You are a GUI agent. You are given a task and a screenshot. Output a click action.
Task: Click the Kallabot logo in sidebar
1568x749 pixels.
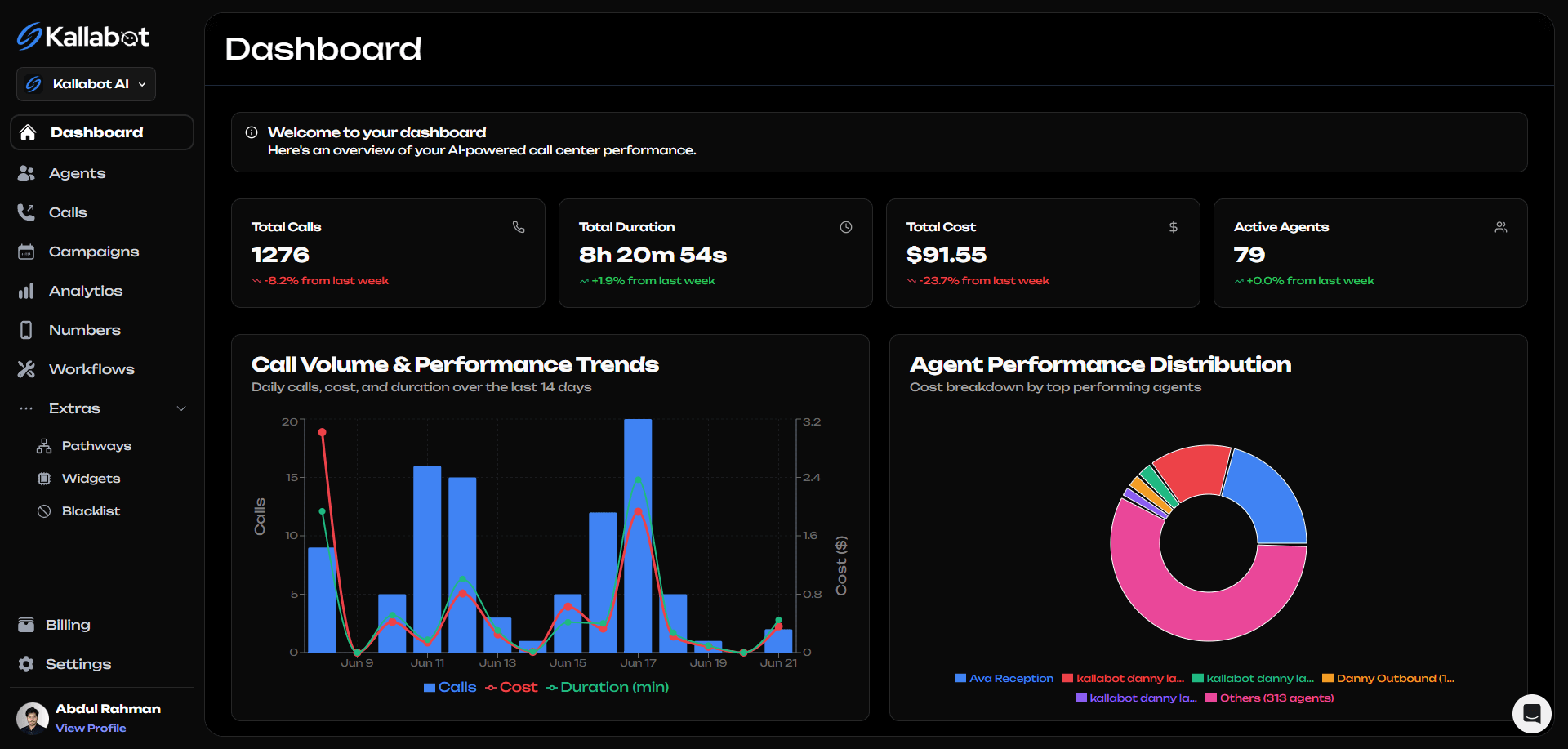point(82,37)
